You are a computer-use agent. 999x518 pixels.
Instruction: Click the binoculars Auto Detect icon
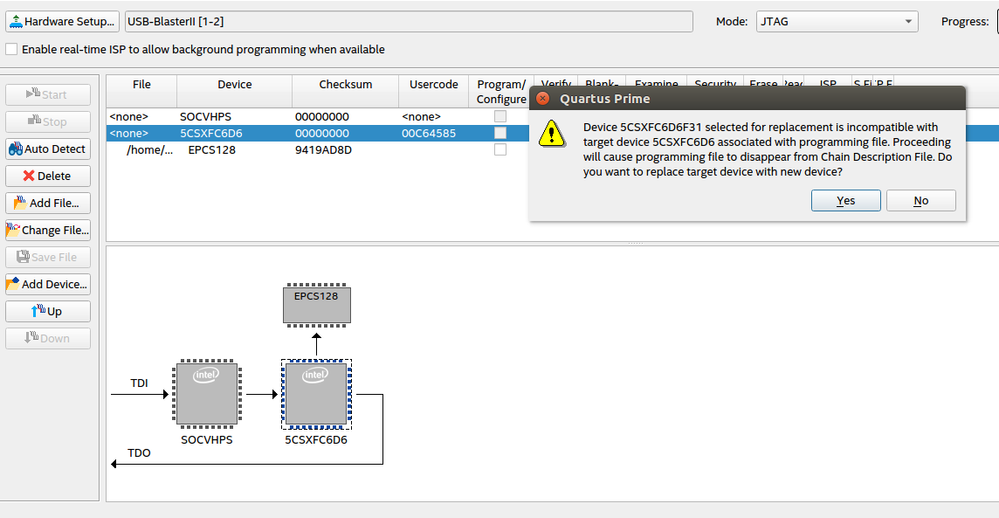click(x=16, y=148)
